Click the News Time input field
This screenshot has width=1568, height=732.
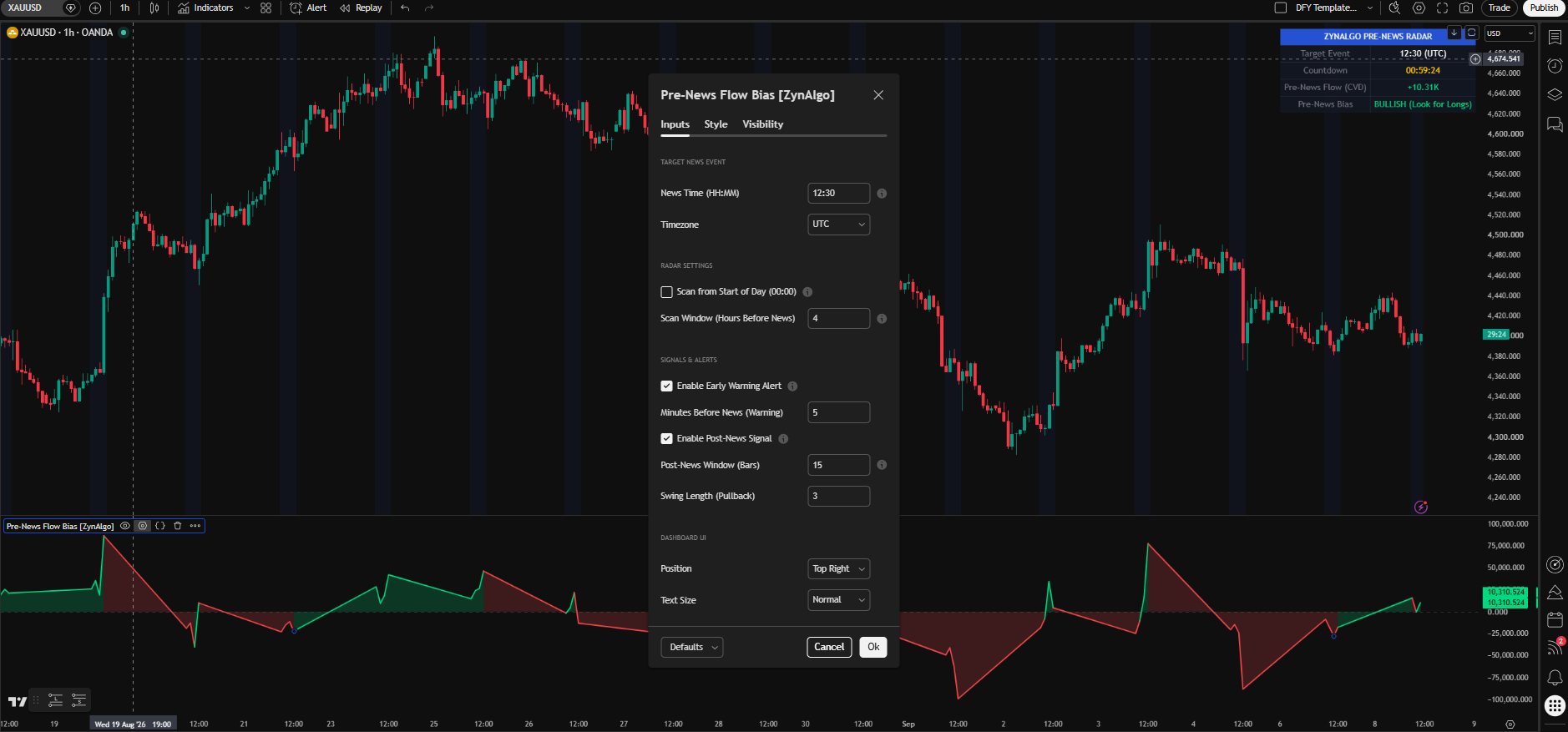click(838, 194)
